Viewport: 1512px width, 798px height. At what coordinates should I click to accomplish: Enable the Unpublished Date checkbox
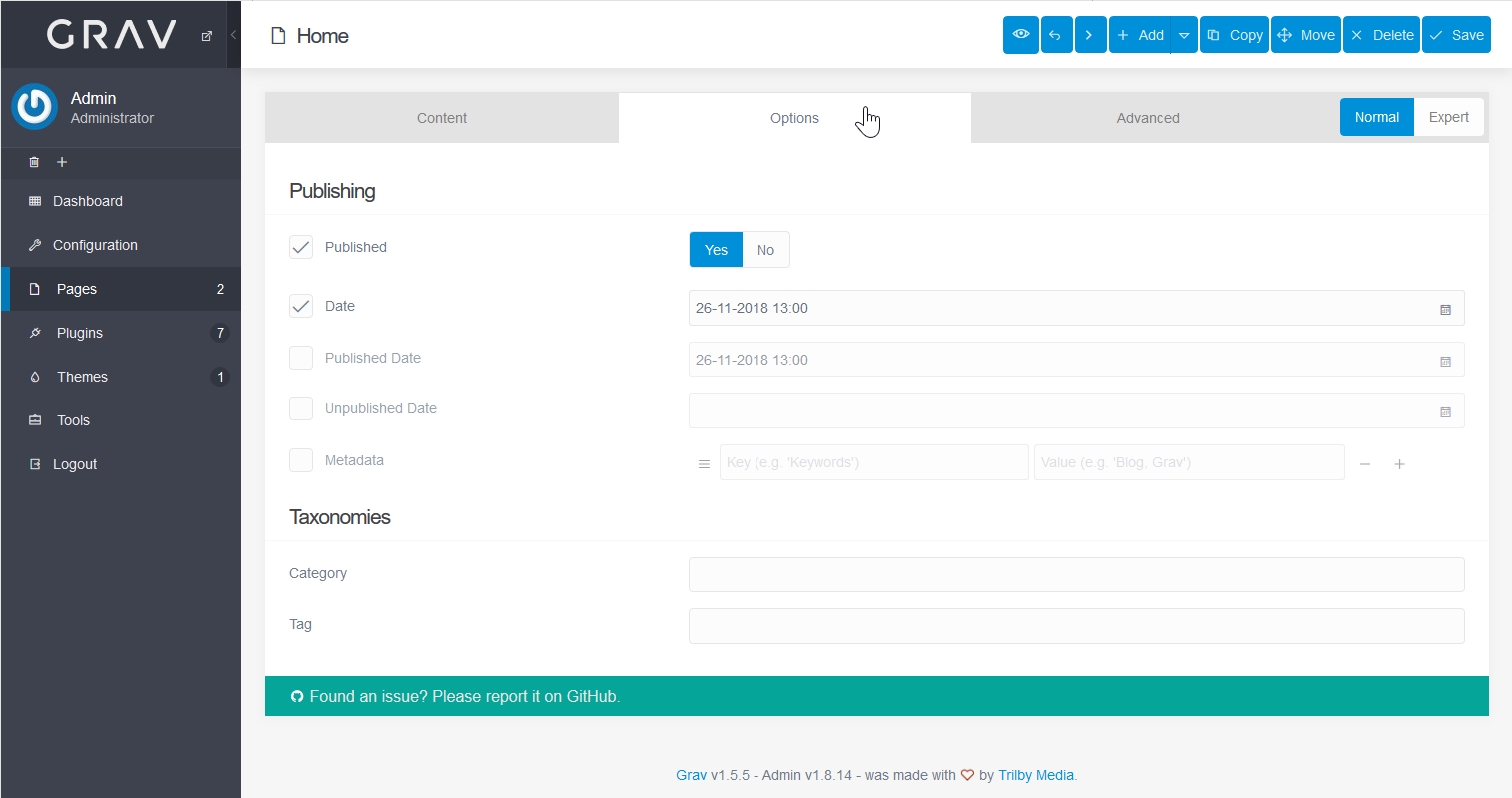pyautogui.click(x=301, y=408)
